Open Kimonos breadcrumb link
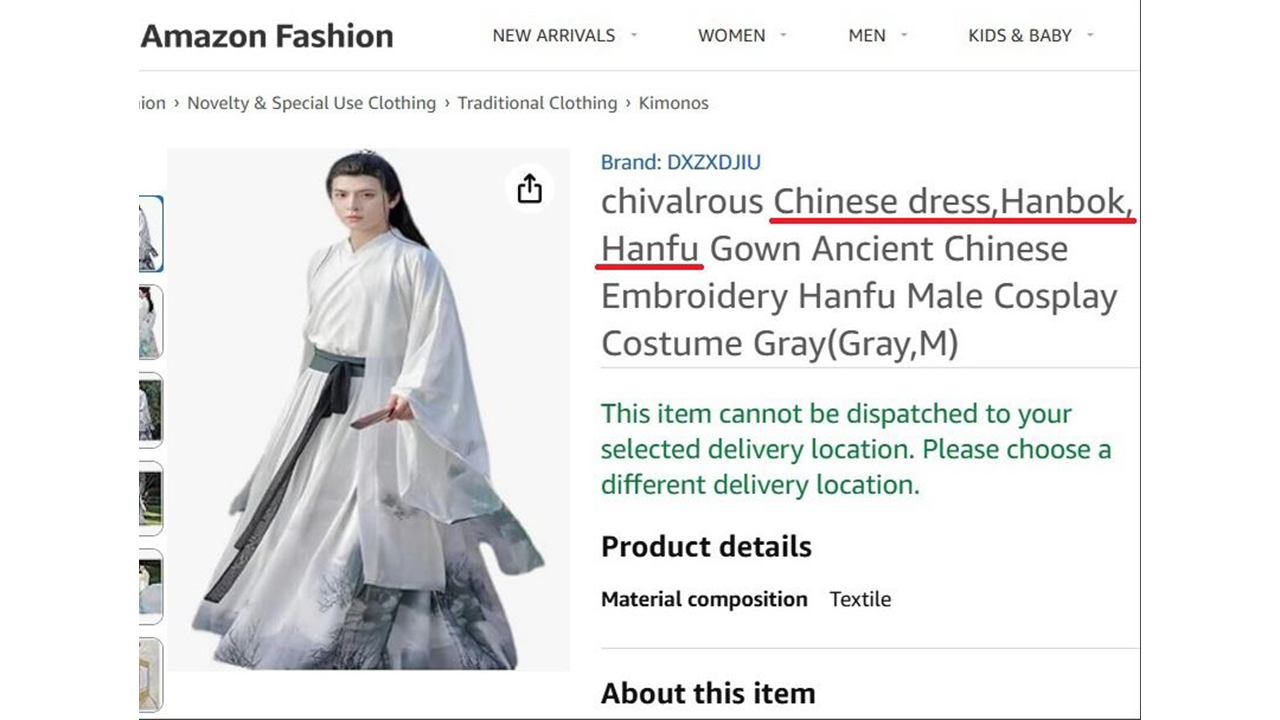The image size is (1280, 720). pos(674,103)
